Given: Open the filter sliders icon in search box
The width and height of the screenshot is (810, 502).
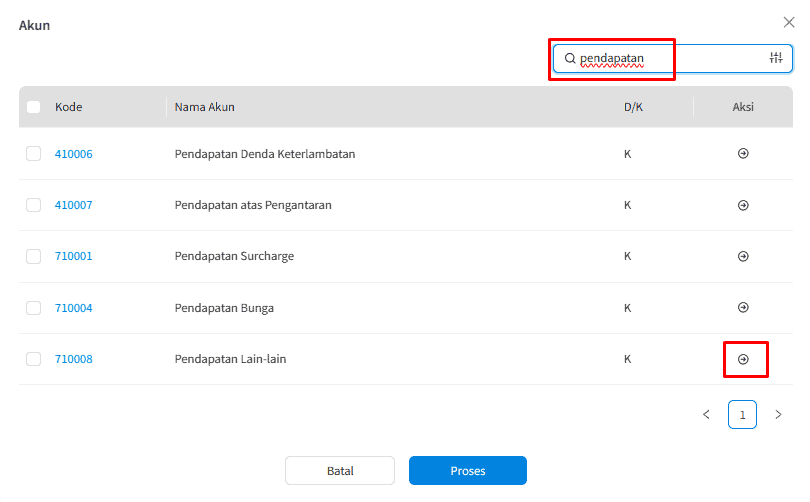Looking at the screenshot, I should (x=776, y=58).
